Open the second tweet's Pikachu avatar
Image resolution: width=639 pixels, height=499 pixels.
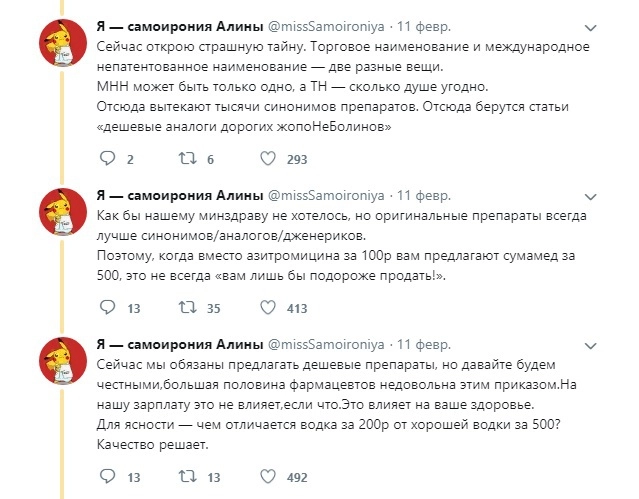(x=61, y=210)
